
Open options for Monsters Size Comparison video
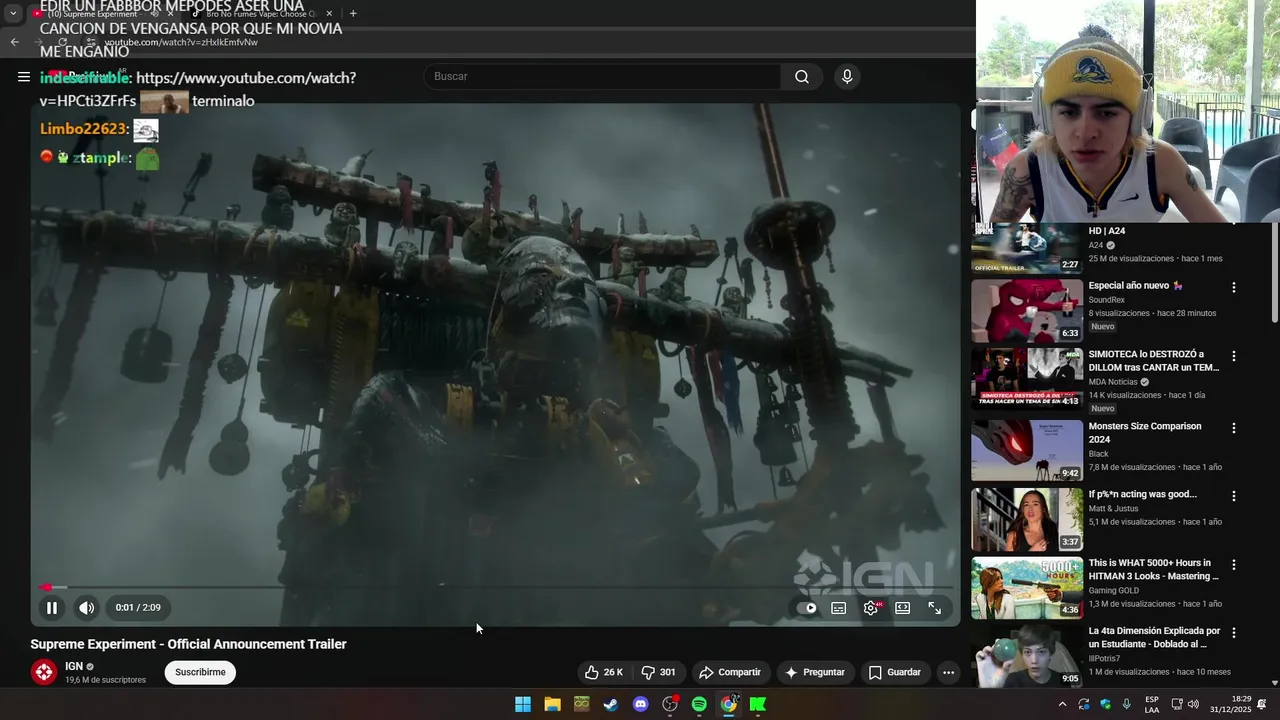click(1233, 428)
